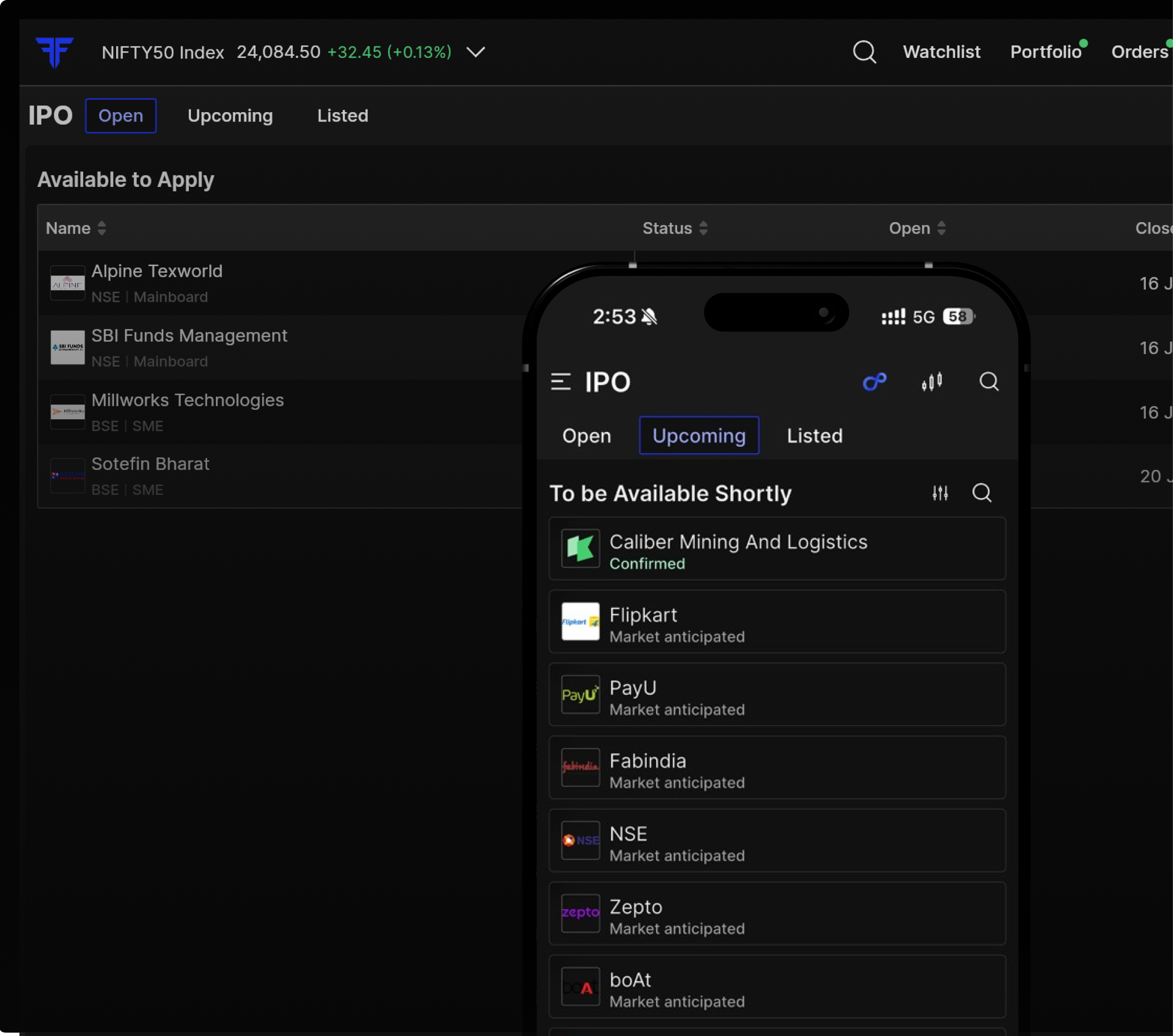Open the Flipkart upcoming IPO card

point(777,622)
